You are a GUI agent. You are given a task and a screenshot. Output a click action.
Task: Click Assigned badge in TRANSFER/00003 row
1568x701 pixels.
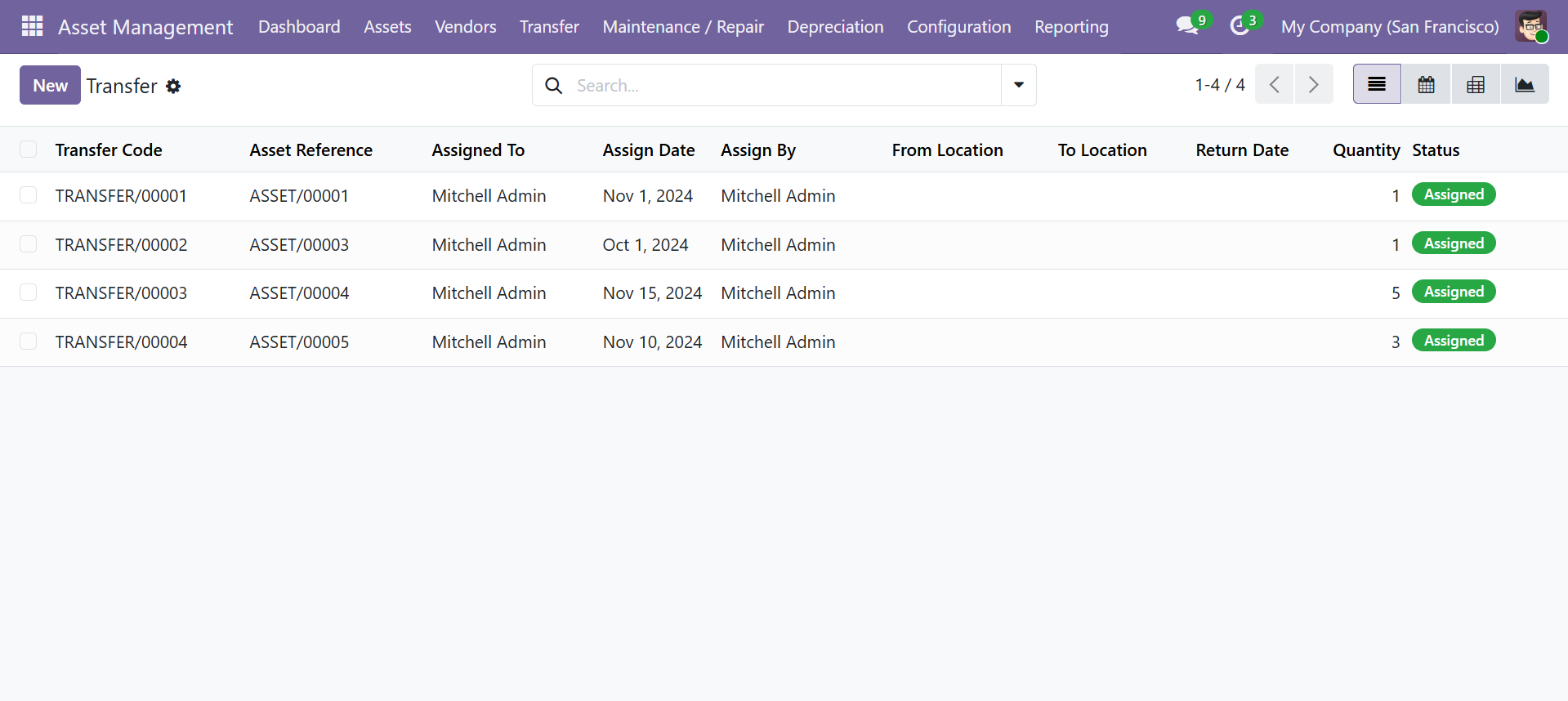click(x=1454, y=292)
